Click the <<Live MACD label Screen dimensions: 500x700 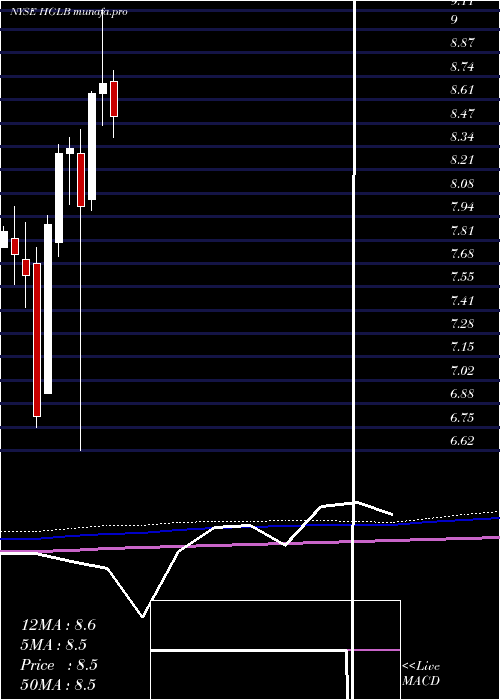pos(421,673)
